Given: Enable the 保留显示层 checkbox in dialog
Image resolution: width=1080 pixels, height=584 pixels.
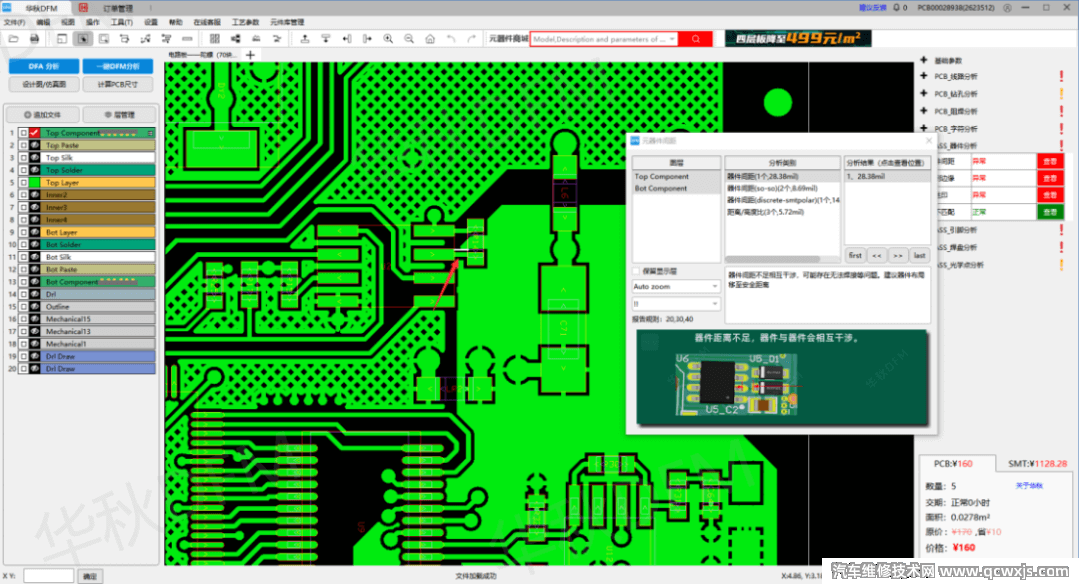Looking at the screenshot, I should (x=636, y=270).
